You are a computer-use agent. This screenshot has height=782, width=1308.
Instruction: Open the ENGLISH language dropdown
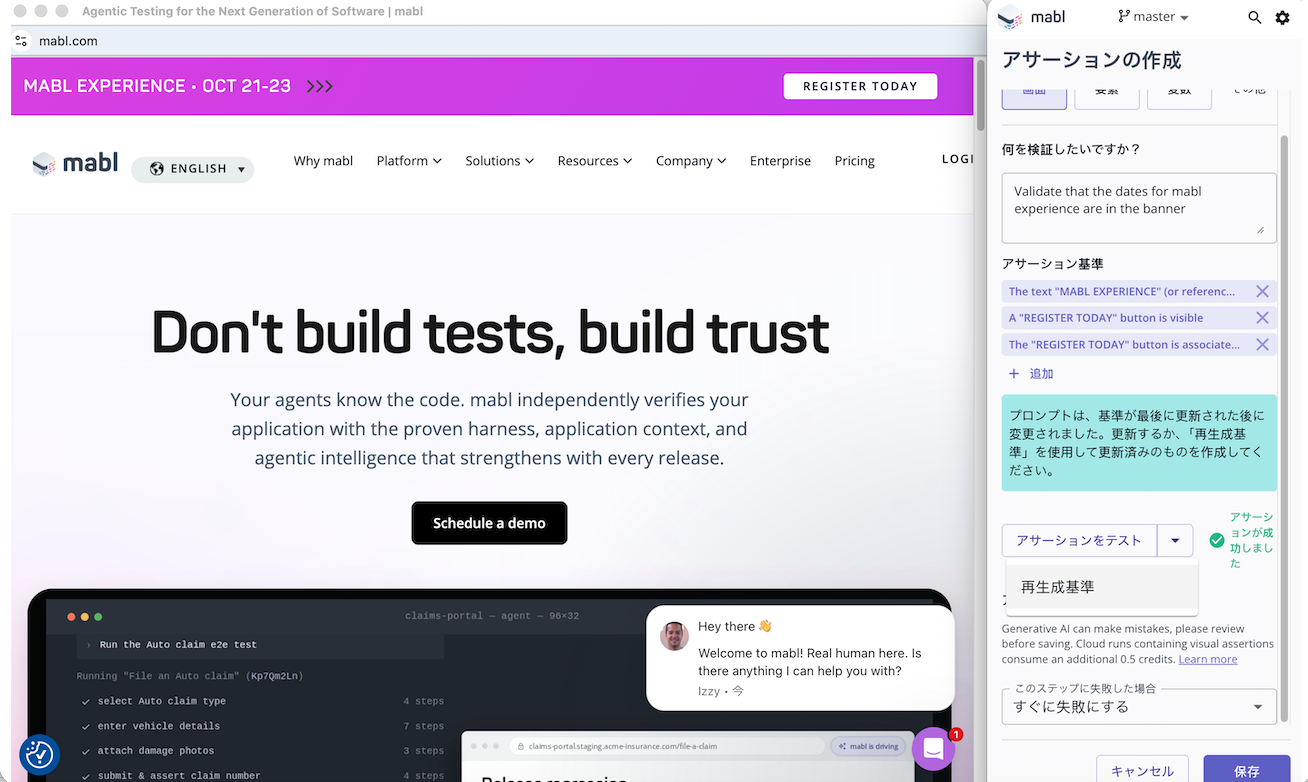pos(193,169)
